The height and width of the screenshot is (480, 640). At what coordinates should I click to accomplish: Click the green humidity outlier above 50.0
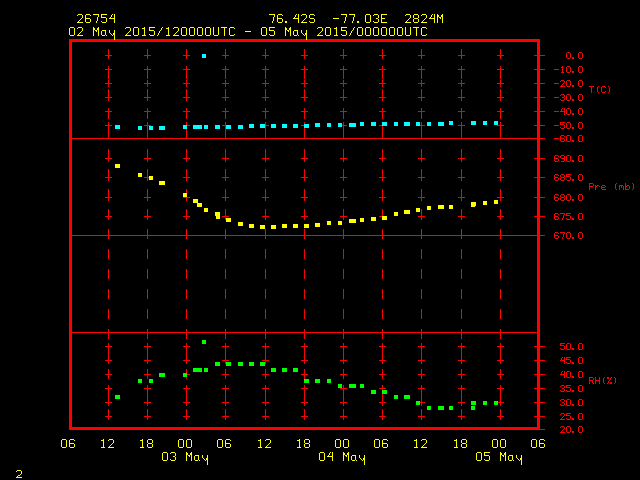[204, 342]
